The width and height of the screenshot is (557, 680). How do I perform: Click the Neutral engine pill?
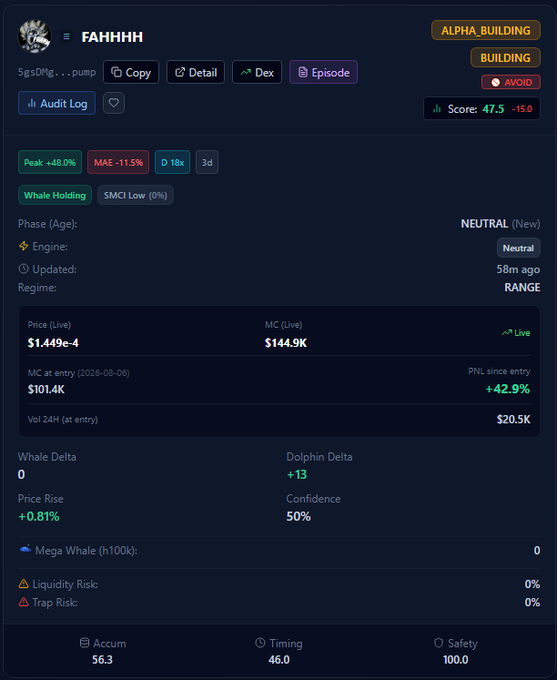coord(518,248)
